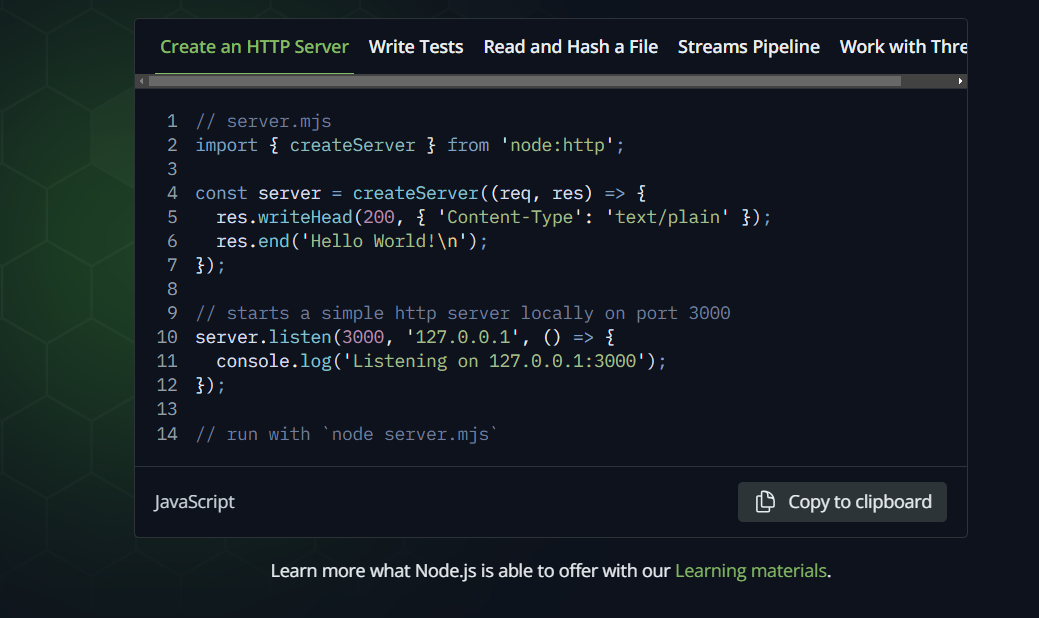Image resolution: width=1039 pixels, height=618 pixels.
Task: Click the right arrow of the tab scrollbar
Action: point(960,80)
